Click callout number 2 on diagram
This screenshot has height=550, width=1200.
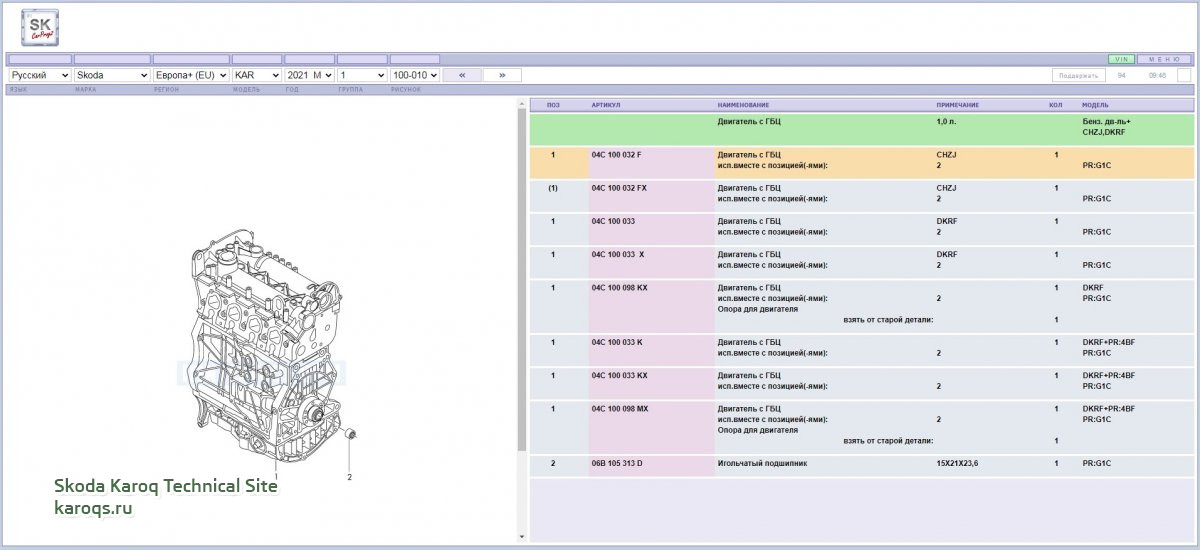[349, 477]
